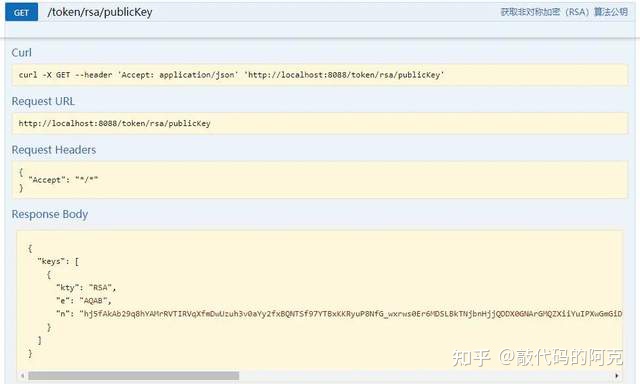Click the empty scrollbar track area
640x384 pixels.
(426, 375)
